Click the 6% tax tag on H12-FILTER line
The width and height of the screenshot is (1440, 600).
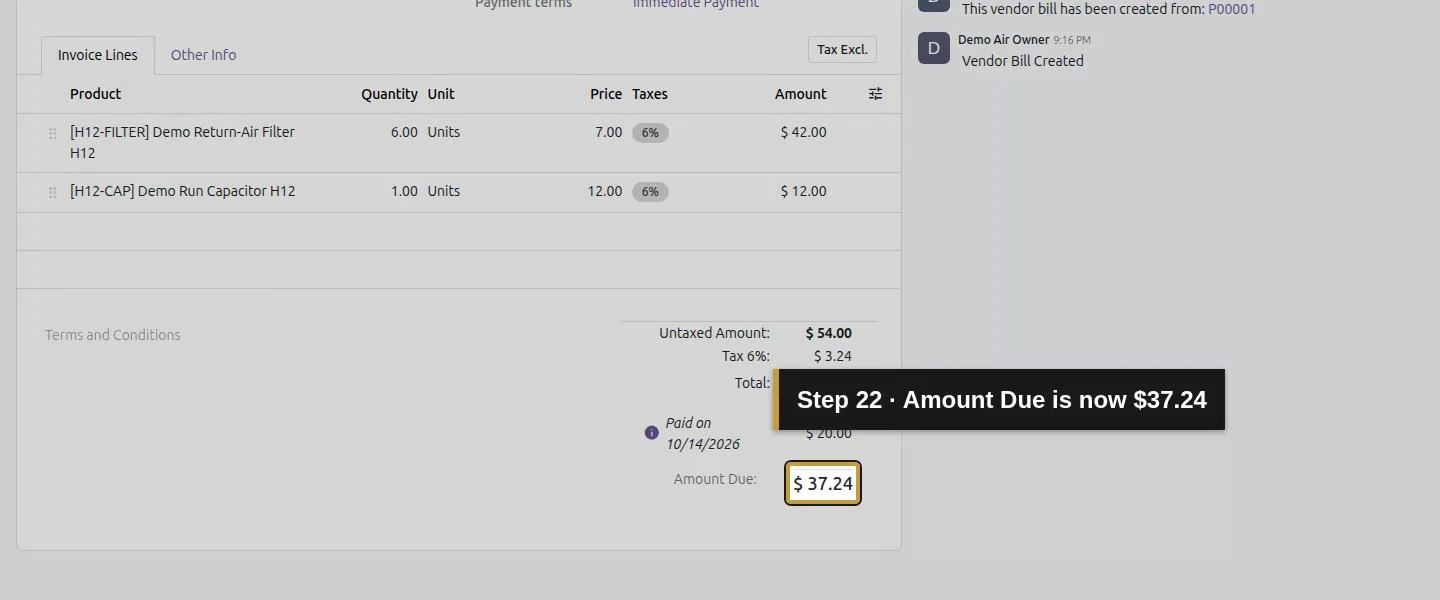(650, 133)
